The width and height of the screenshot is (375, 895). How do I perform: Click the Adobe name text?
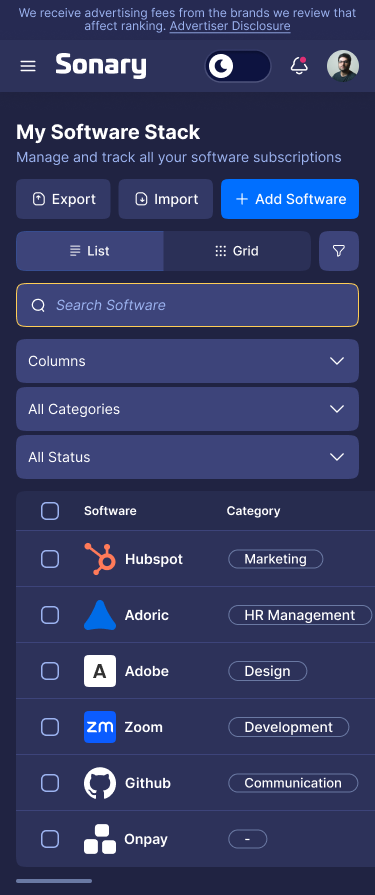click(147, 671)
